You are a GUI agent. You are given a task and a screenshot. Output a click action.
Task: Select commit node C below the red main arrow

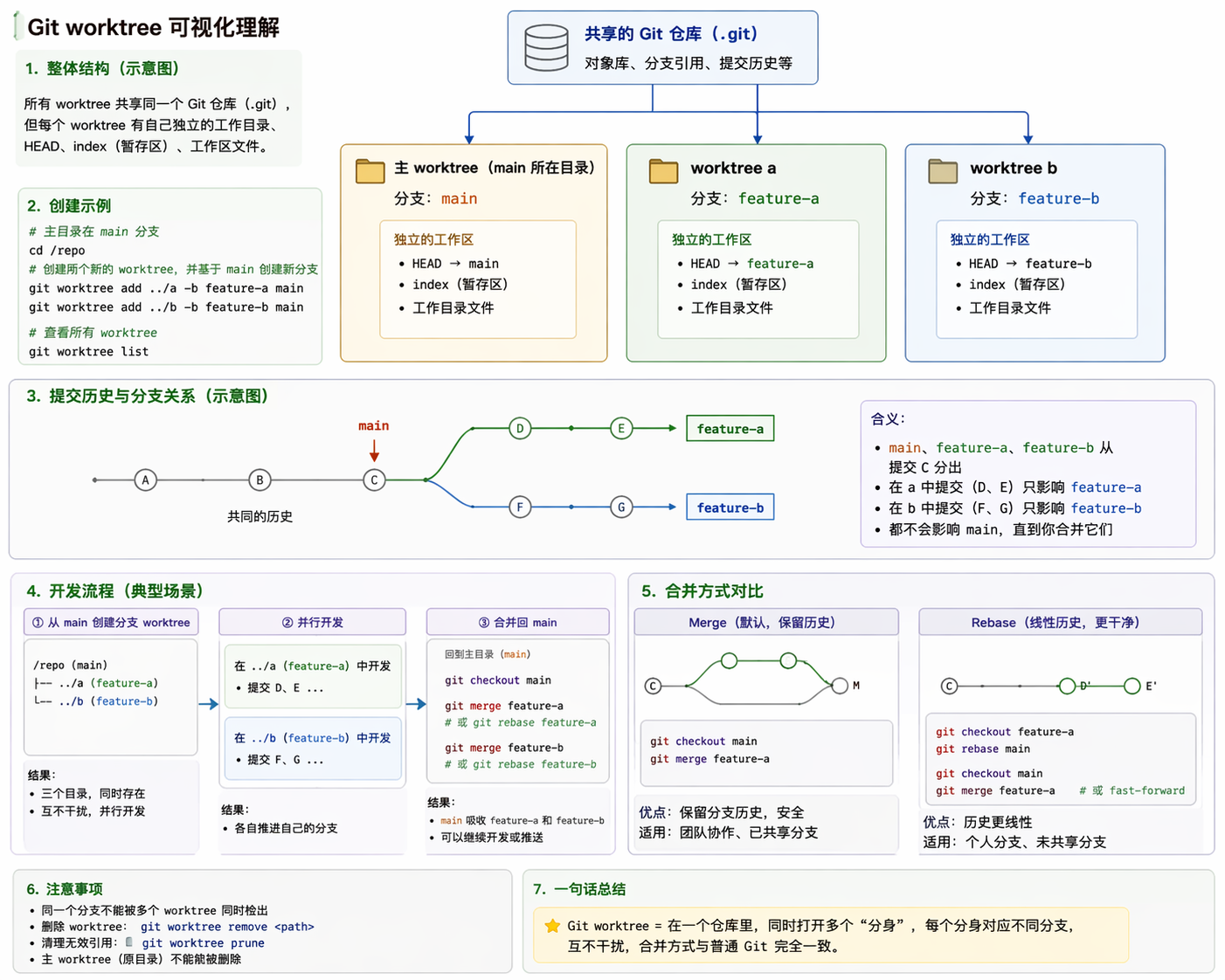[374, 480]
